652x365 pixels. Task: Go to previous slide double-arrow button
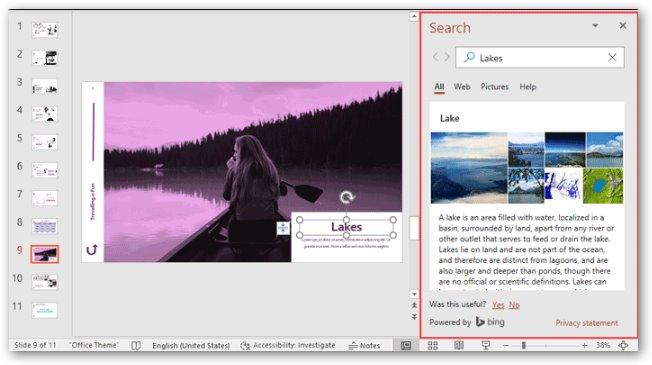(x=414, y=306)
